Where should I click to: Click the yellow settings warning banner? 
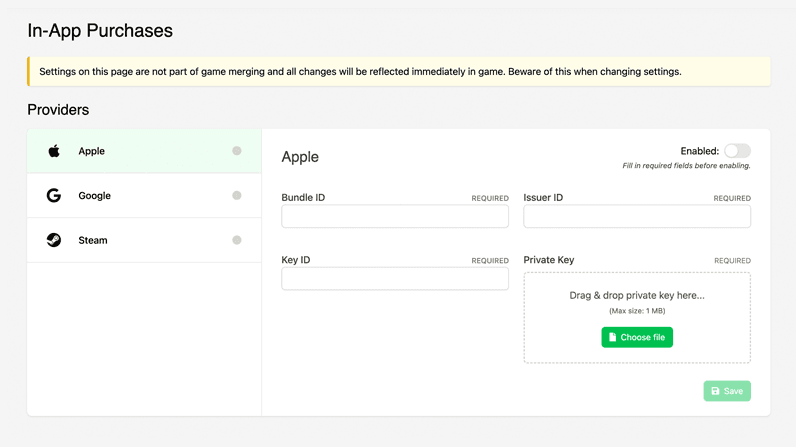[x=399, y=72]
